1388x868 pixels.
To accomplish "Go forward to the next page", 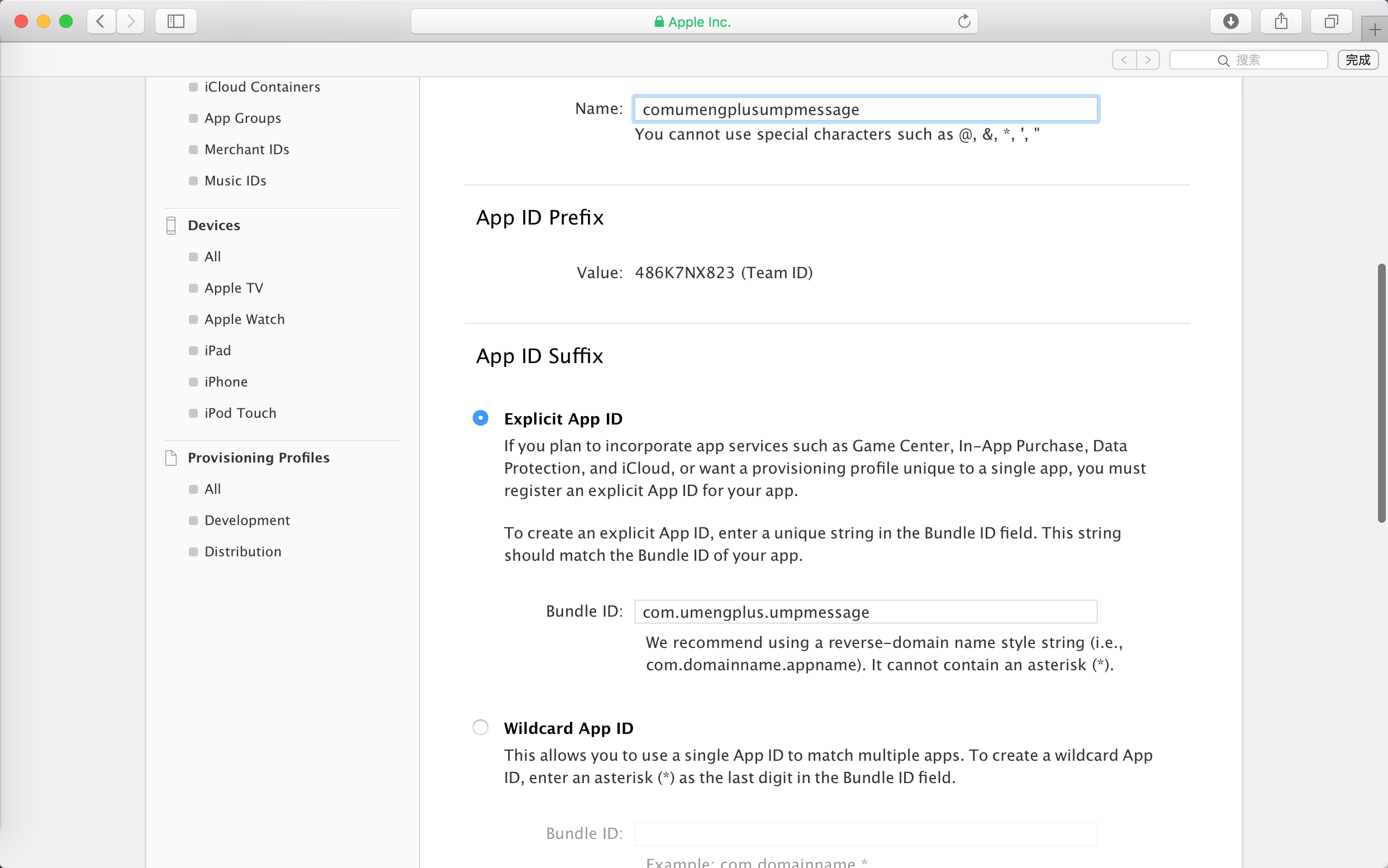I will (x=130, y=22).
